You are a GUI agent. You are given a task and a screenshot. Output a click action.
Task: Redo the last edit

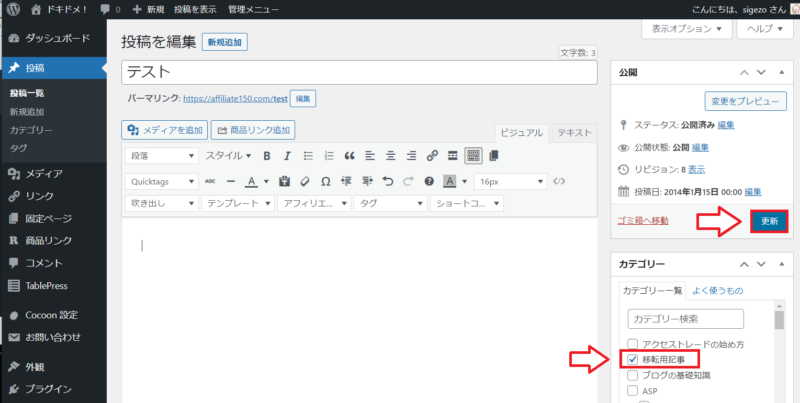pos(409,181)
